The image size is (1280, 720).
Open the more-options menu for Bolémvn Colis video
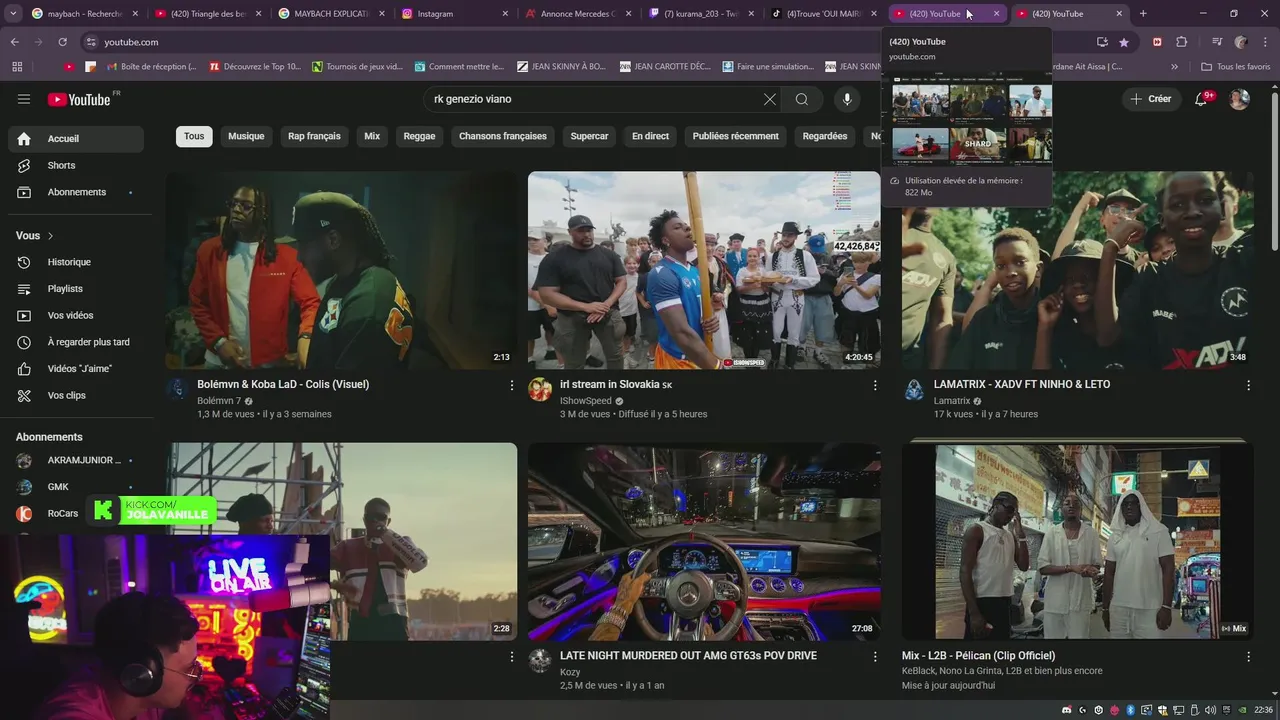pos(512,385)
